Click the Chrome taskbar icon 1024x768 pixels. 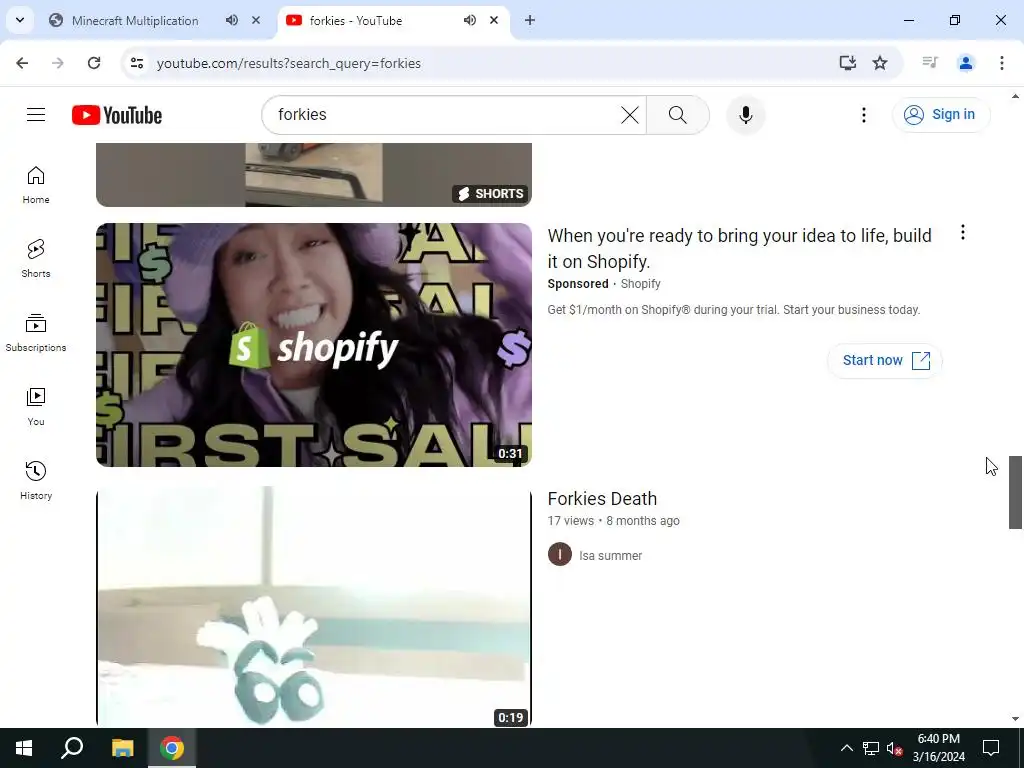pos(172,748)
